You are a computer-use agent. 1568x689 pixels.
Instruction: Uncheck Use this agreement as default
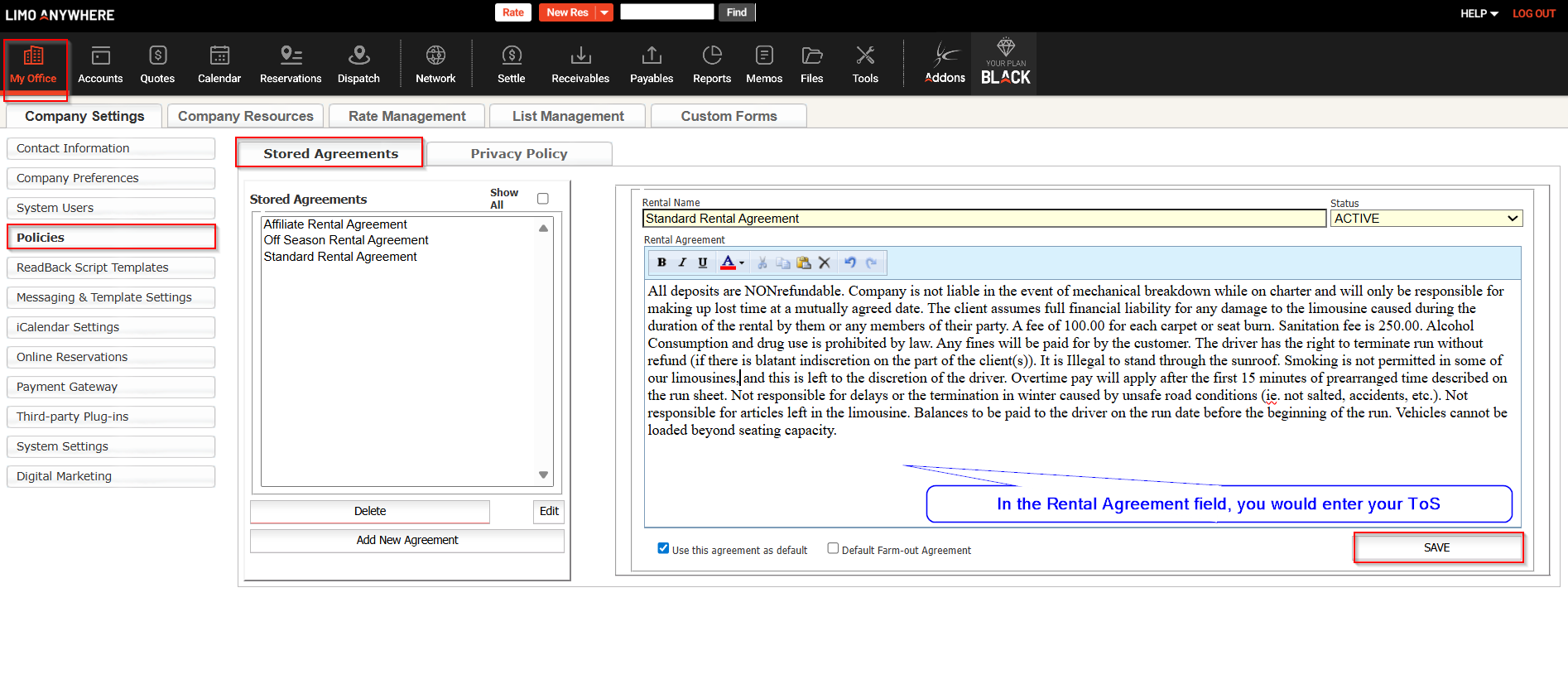(663, 548)
